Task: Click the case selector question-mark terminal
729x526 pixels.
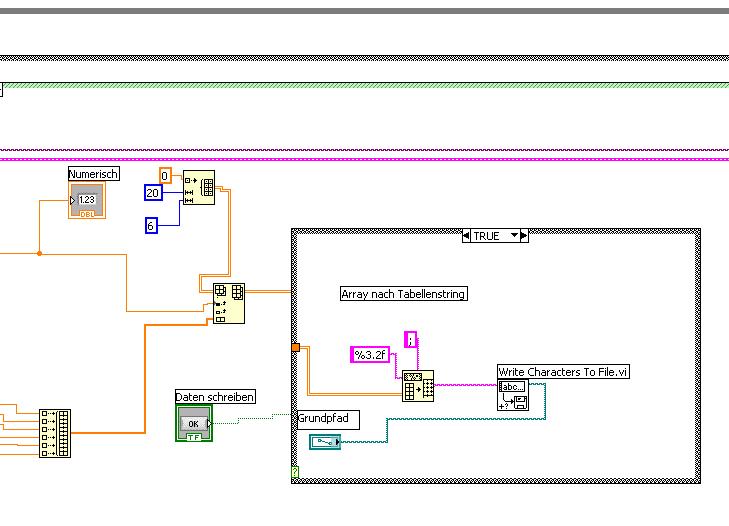Action: (x=295, y=472)
